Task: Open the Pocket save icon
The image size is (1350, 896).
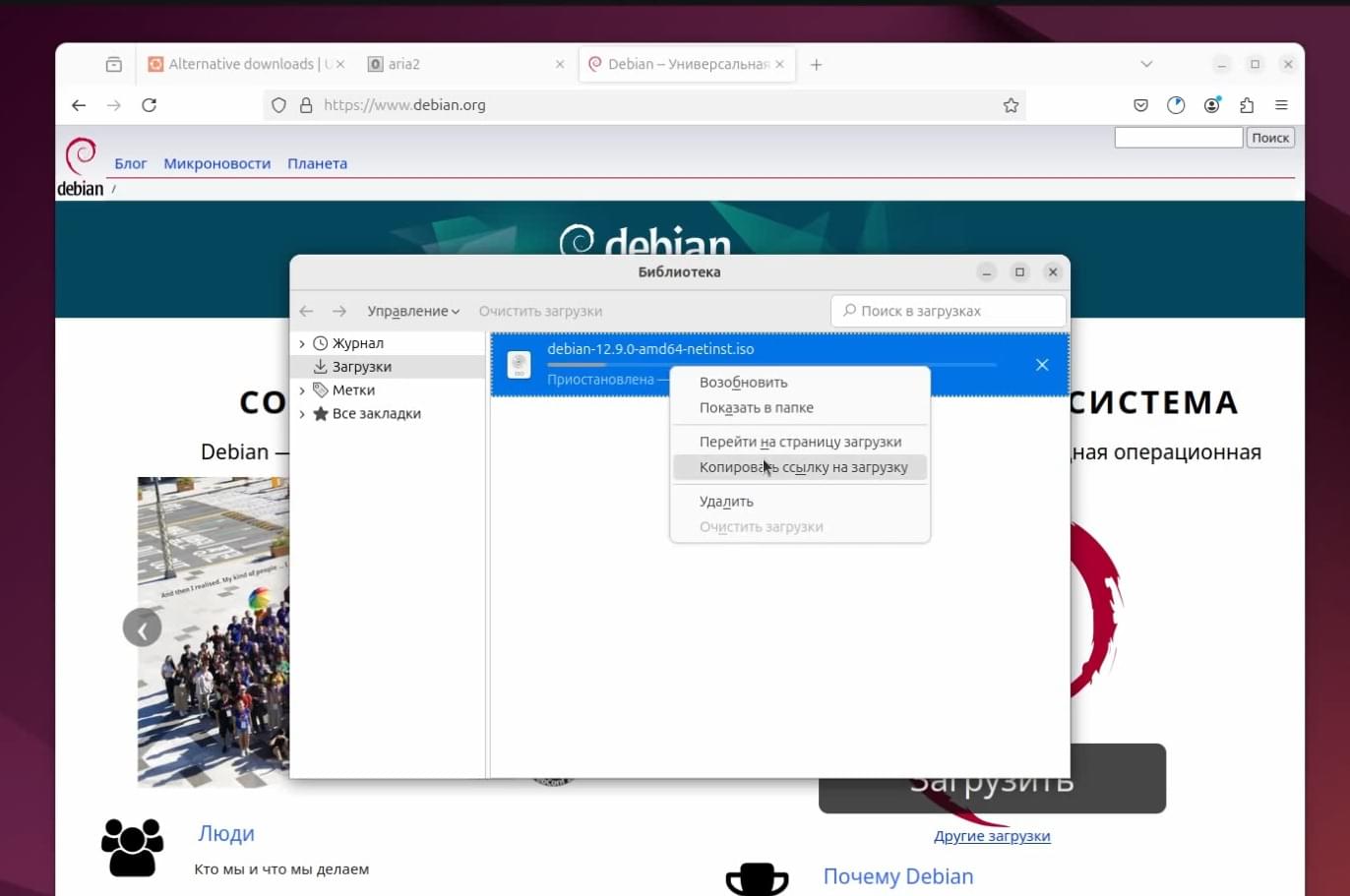Action: 1140,105
